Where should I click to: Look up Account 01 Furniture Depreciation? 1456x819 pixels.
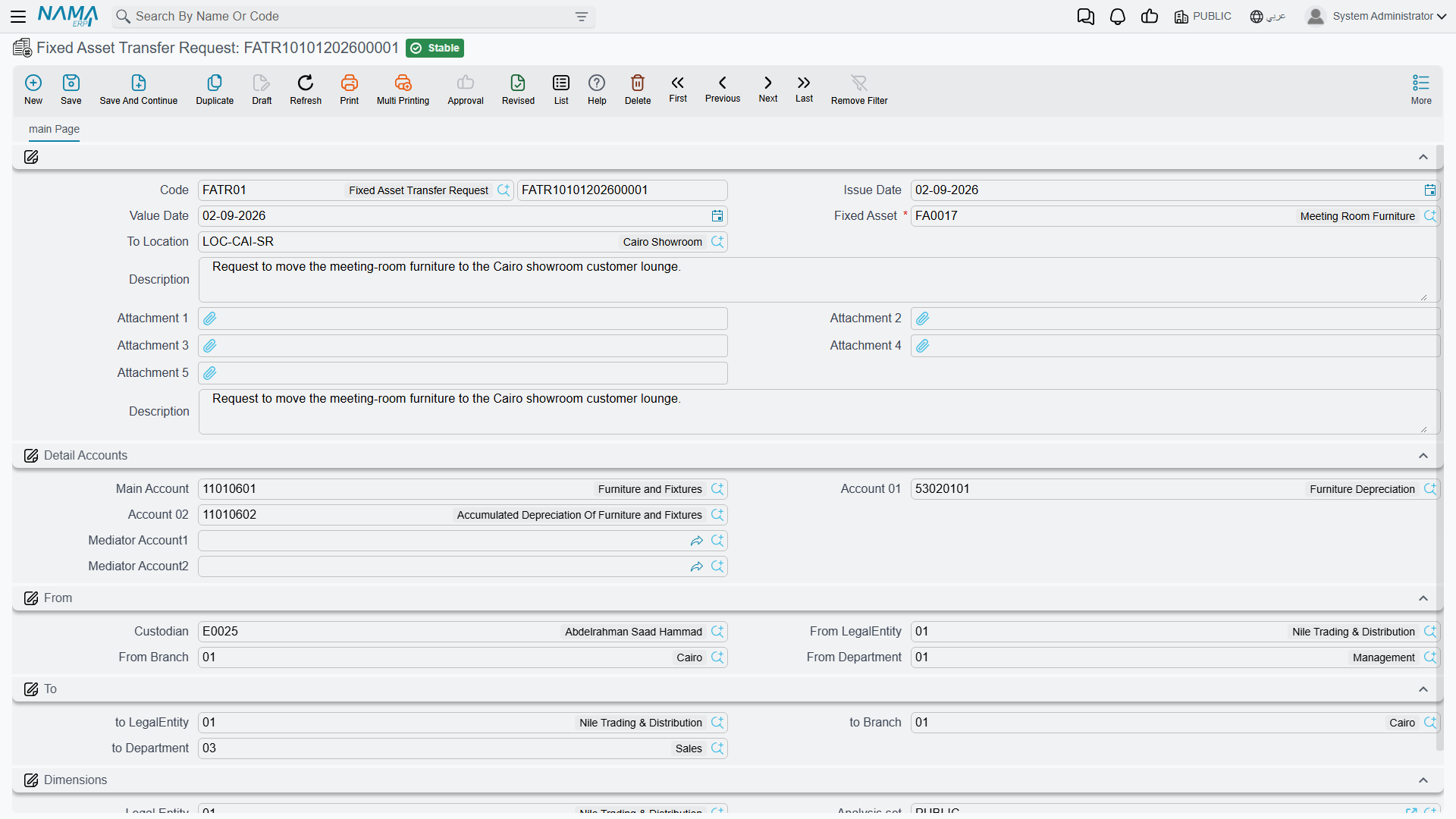(x=1429, y=489)
